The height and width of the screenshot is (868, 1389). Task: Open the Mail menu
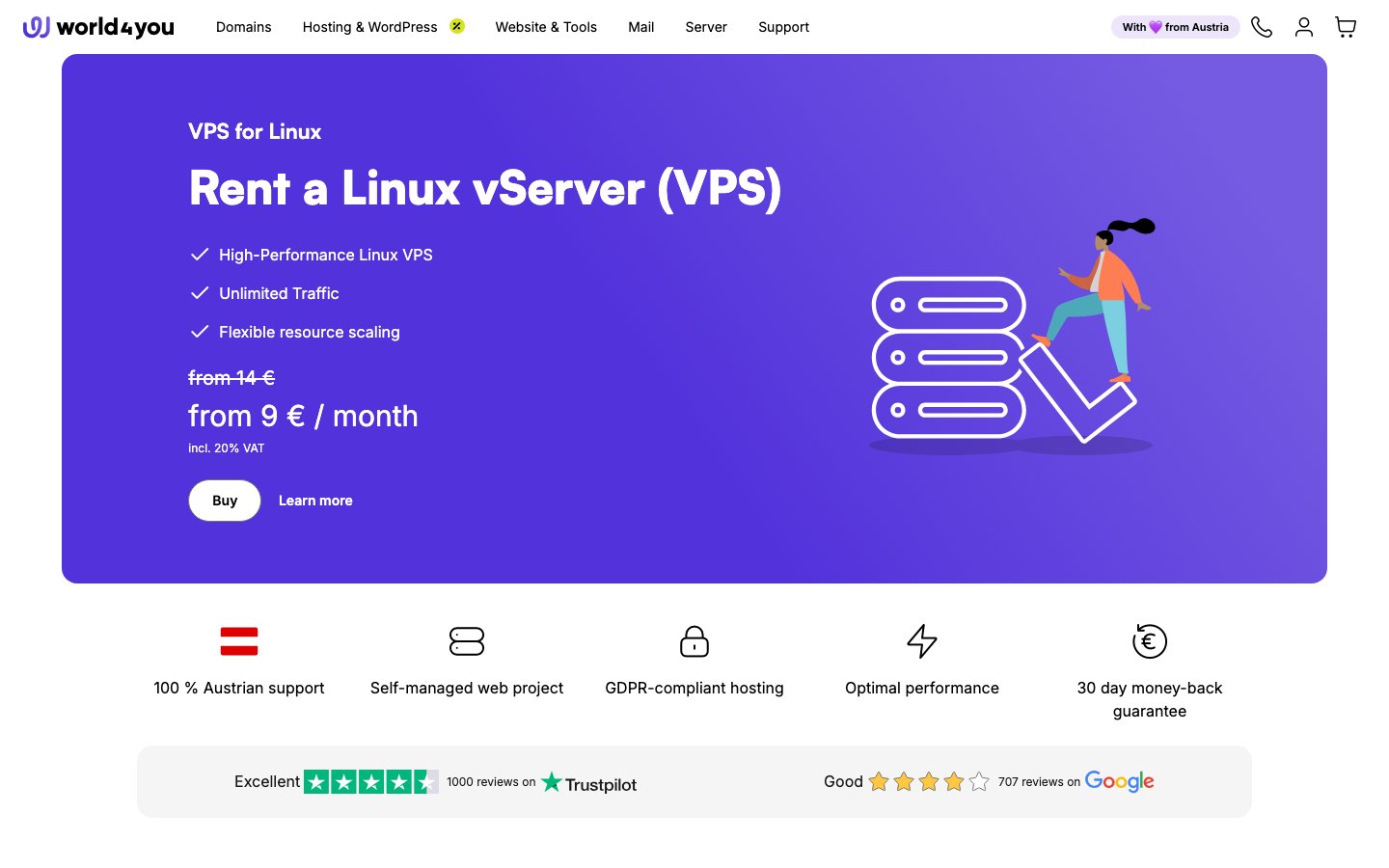tap(641, 27)
